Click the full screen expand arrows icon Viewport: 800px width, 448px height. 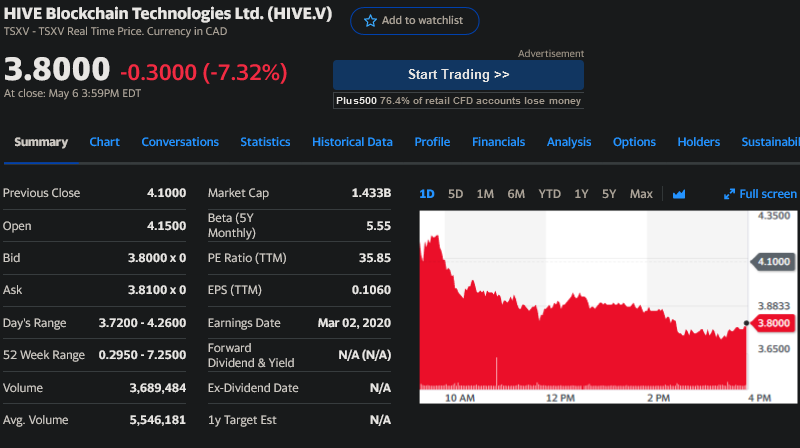[729, 194]
